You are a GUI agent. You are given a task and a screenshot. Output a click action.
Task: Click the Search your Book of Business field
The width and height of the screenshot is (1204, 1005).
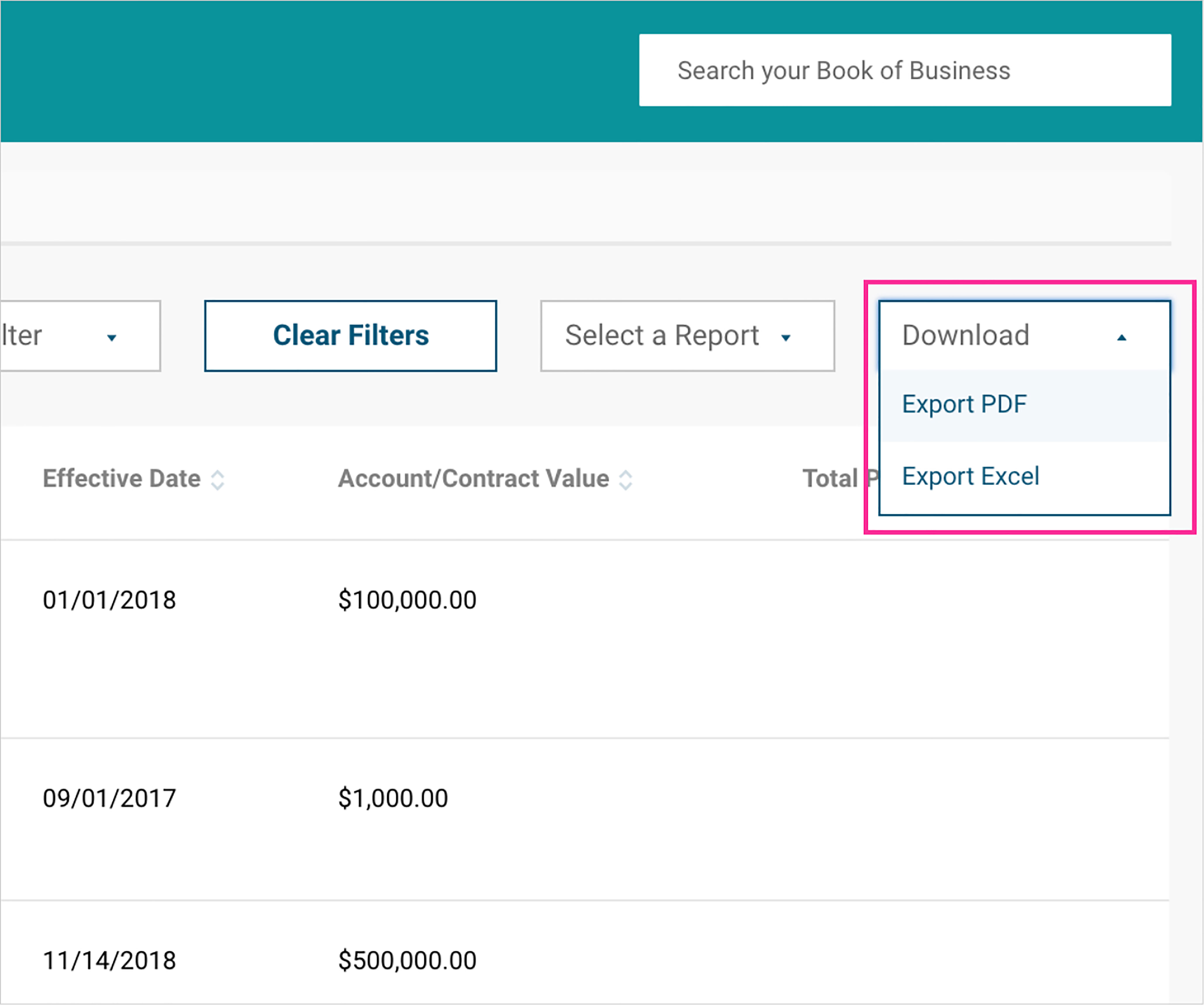click(x=905, y=71)
